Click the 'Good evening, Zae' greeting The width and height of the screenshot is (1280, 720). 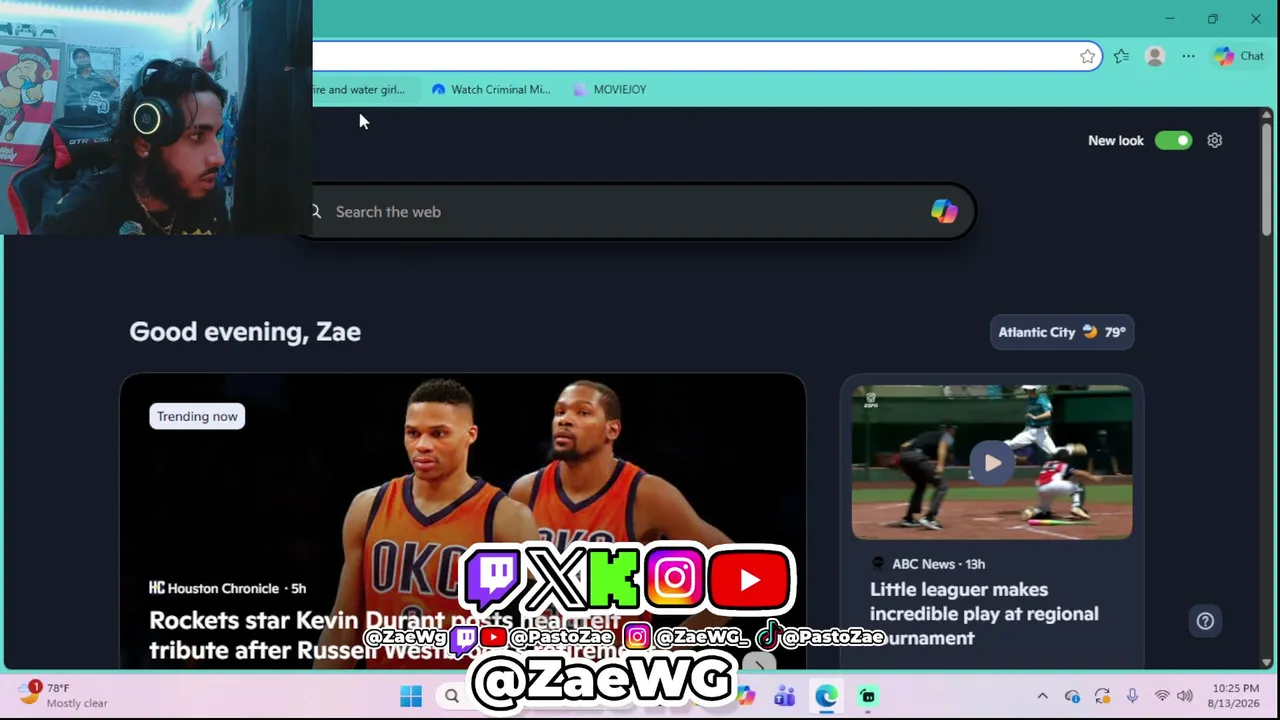coord(245,332)
